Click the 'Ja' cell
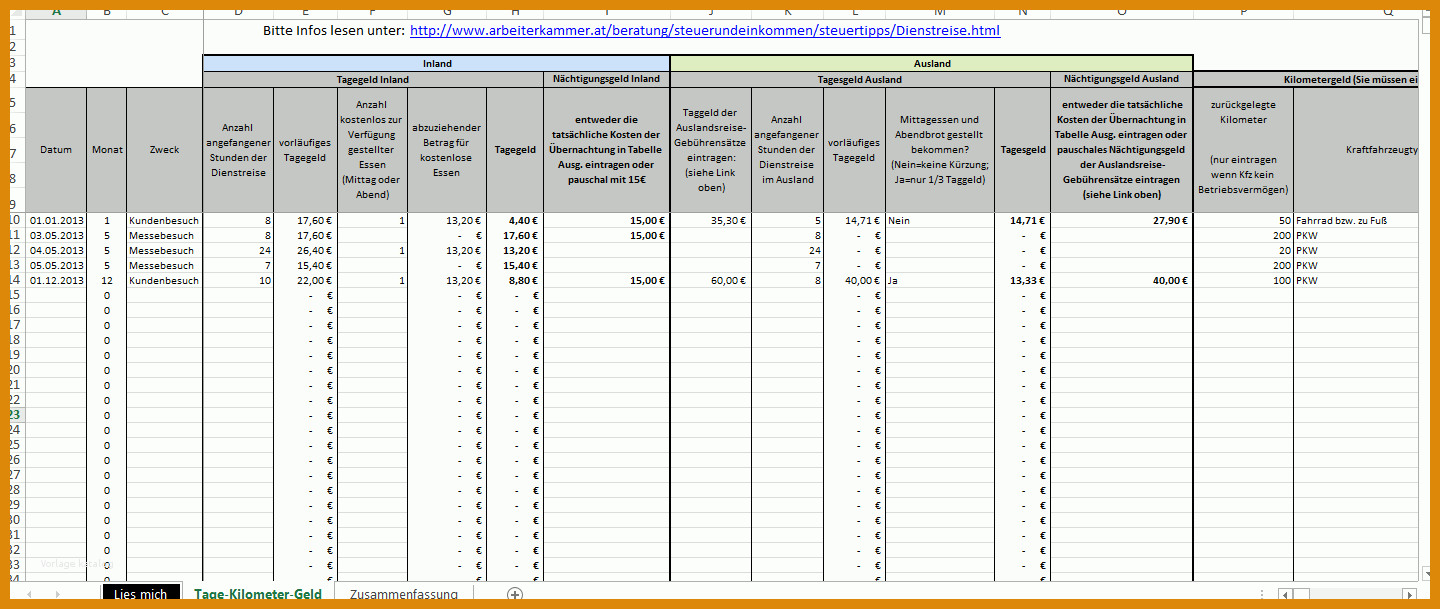Image resolution: width=1440 pixels, height=609 pixels. [940, 281]
